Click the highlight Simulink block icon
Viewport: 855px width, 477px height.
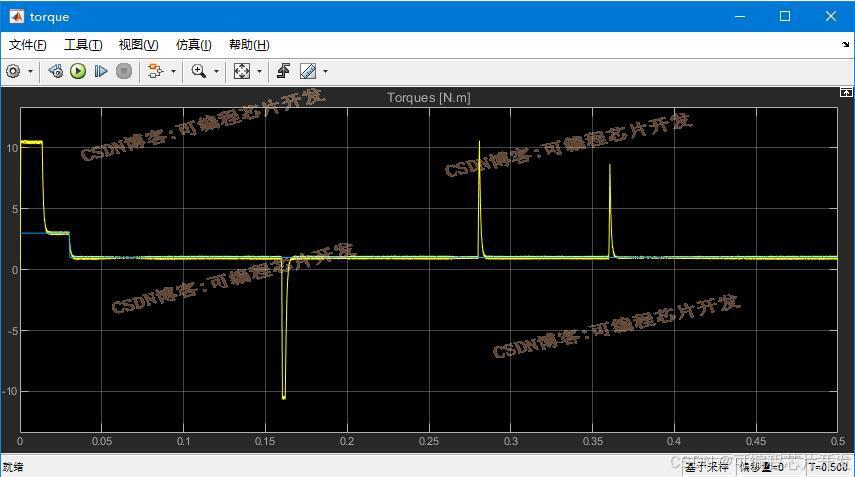154,71
